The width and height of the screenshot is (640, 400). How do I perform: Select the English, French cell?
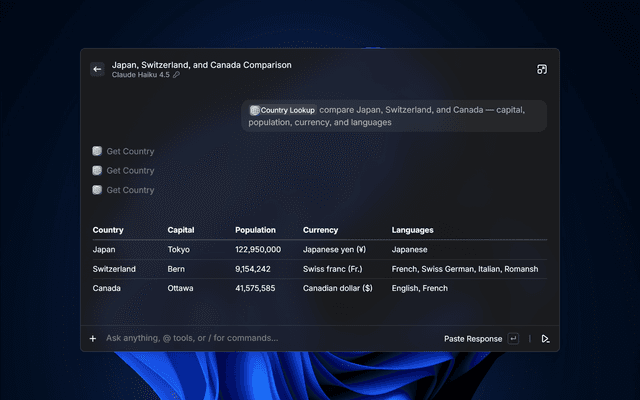tap(420, 288)
